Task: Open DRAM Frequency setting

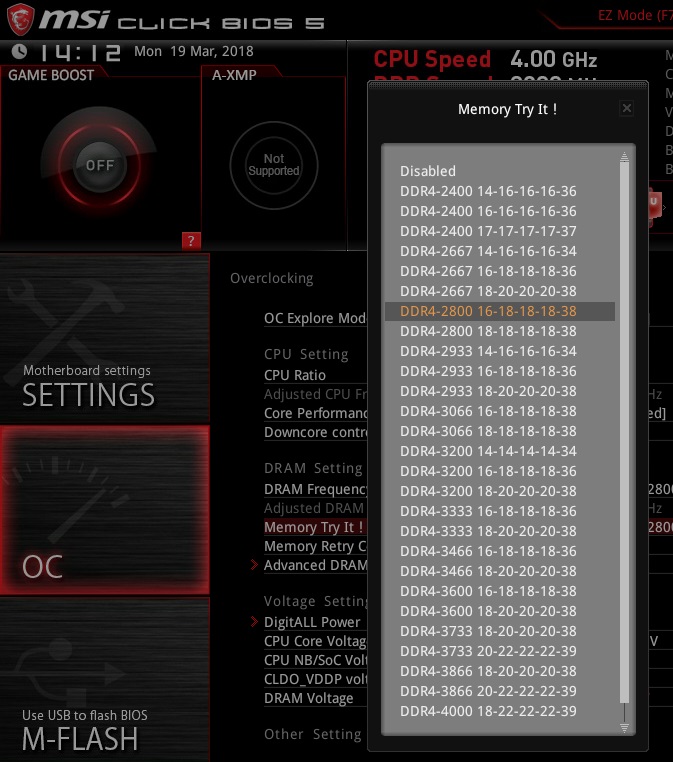Action: [315, 489]
